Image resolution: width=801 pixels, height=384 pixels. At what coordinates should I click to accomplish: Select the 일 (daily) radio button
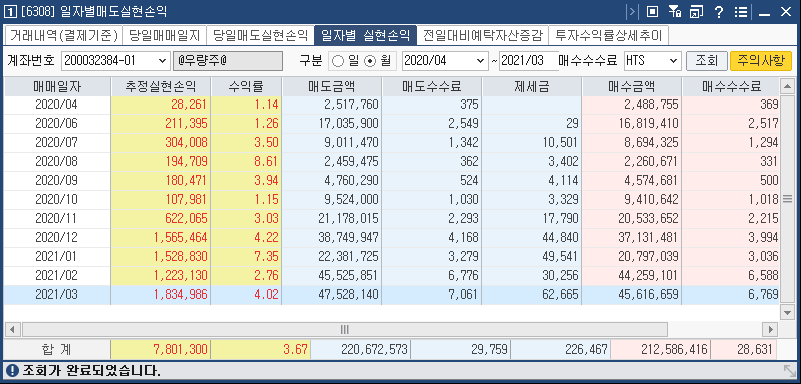coord(338,61)
